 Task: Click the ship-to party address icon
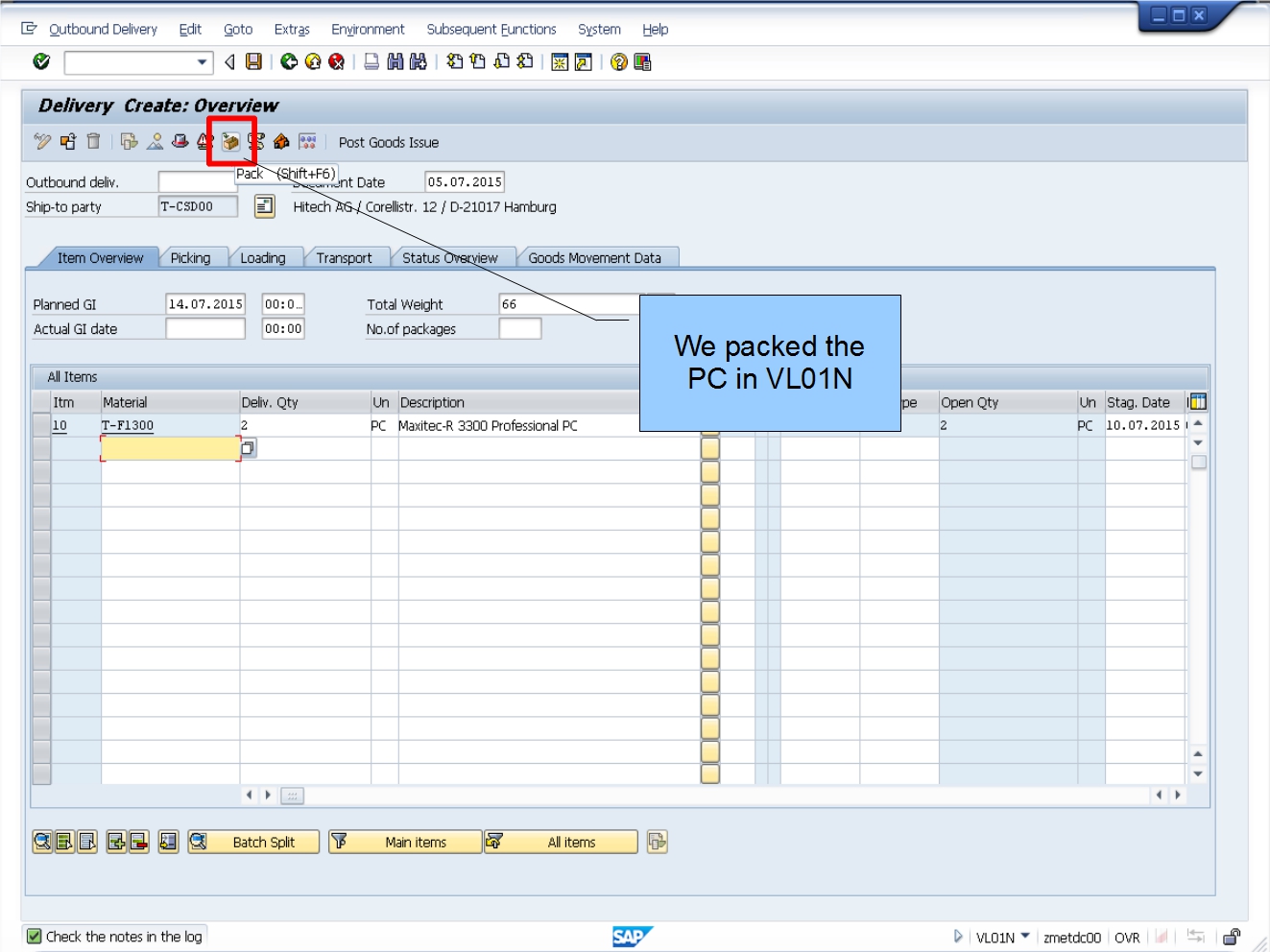(x=265, y=206)
